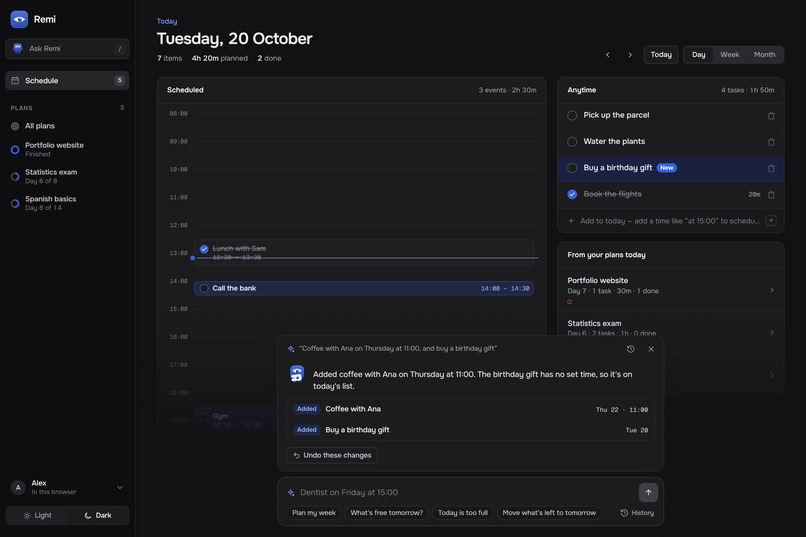Image resolution: width=806 pixels, height=537 pixels.
Task: Send the prompt with the arrow button
Action: pos(648,492)
